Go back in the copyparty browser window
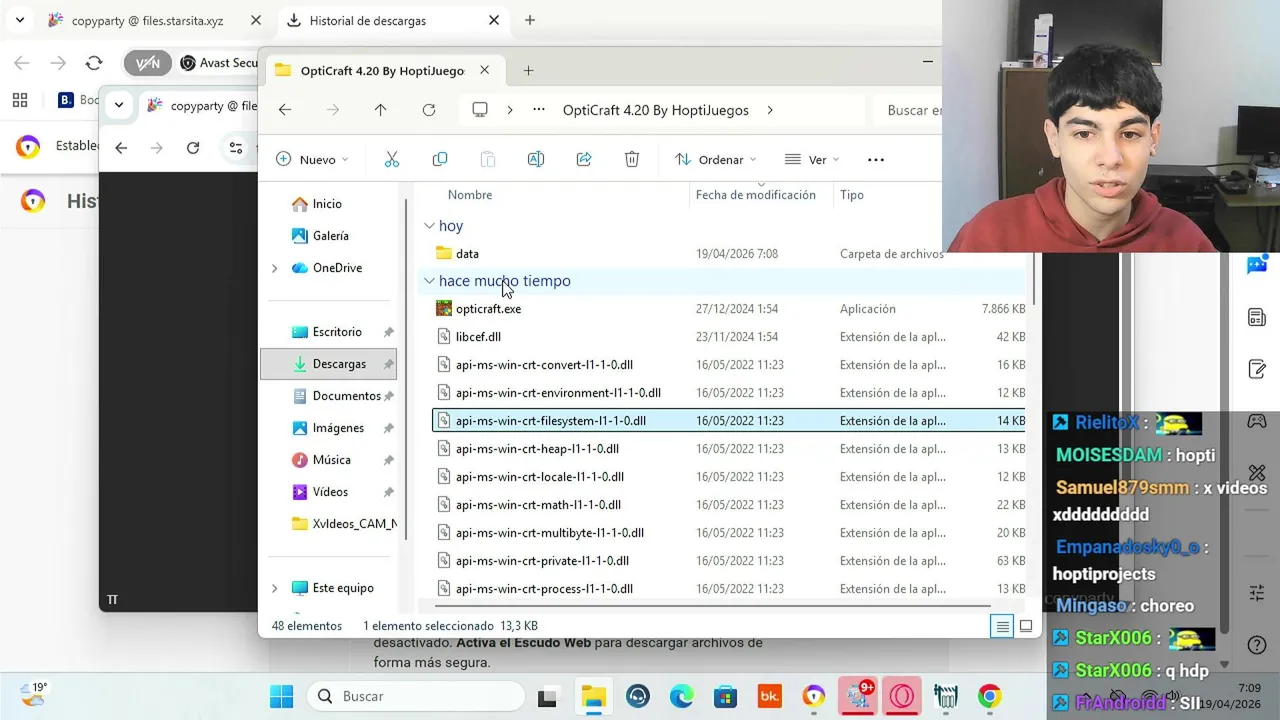 click(121, 148)
